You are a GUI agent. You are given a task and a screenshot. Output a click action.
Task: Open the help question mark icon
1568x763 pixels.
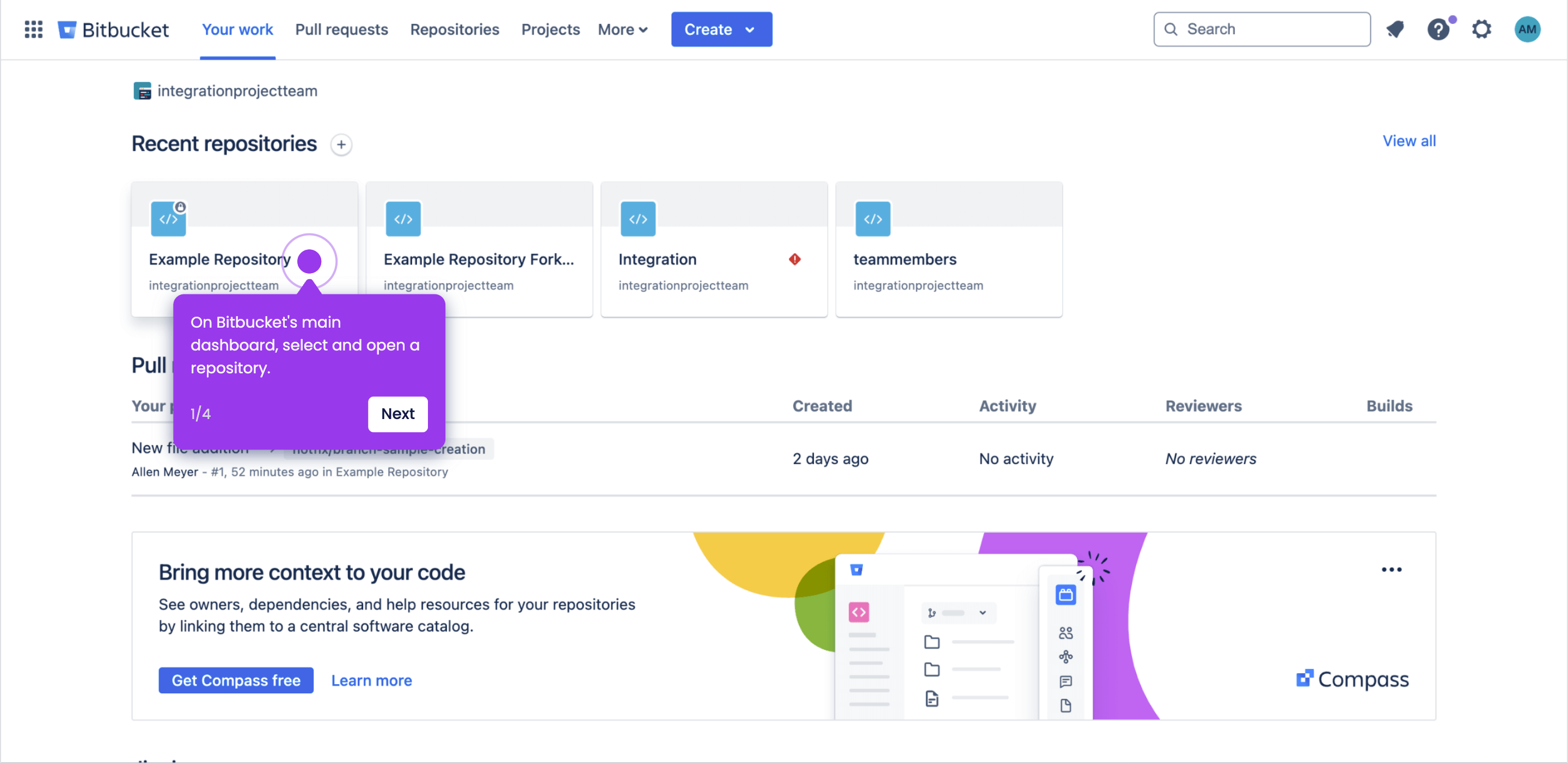1438,29
